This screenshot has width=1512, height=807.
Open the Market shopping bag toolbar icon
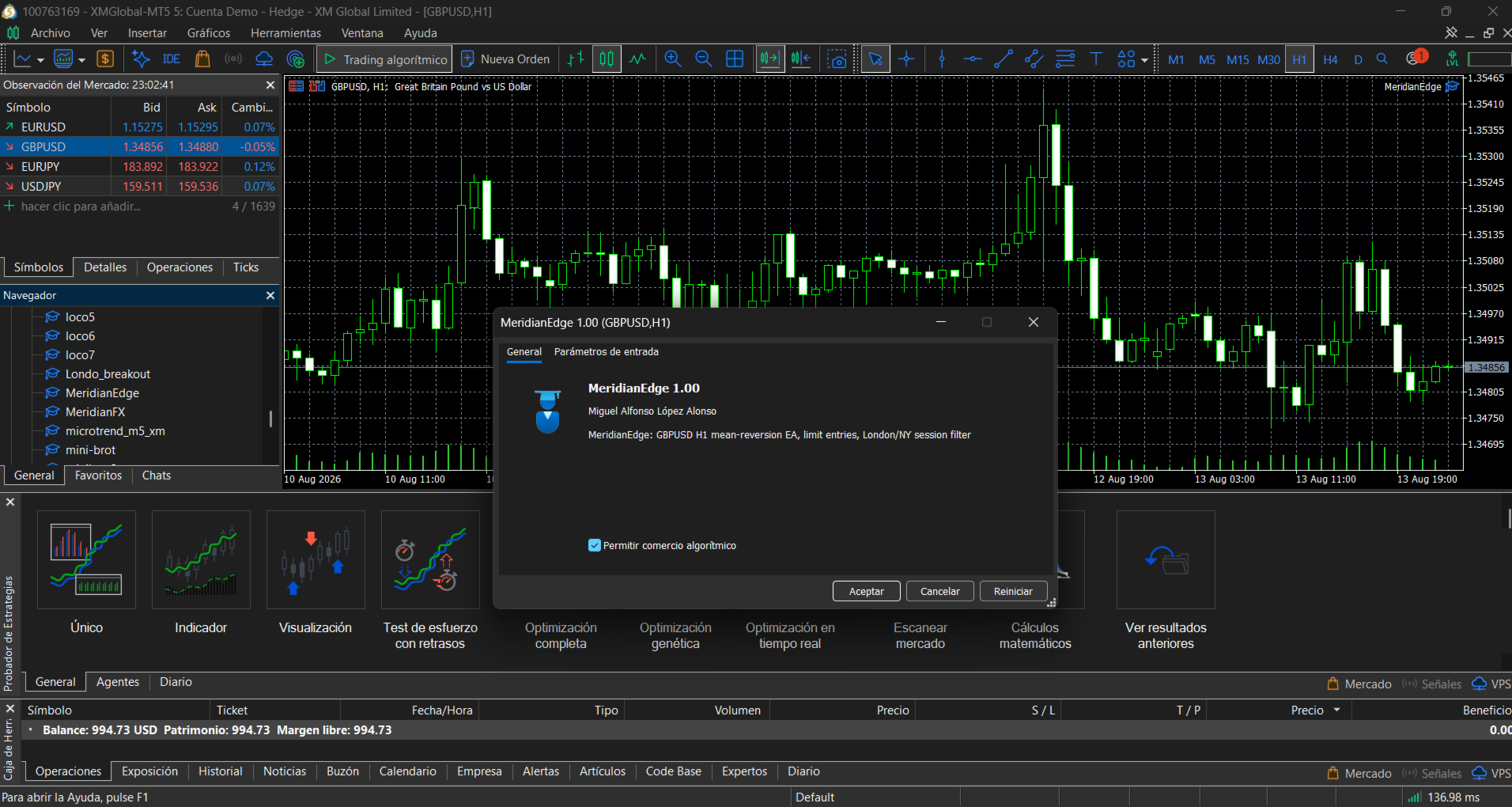coord(202,59)
